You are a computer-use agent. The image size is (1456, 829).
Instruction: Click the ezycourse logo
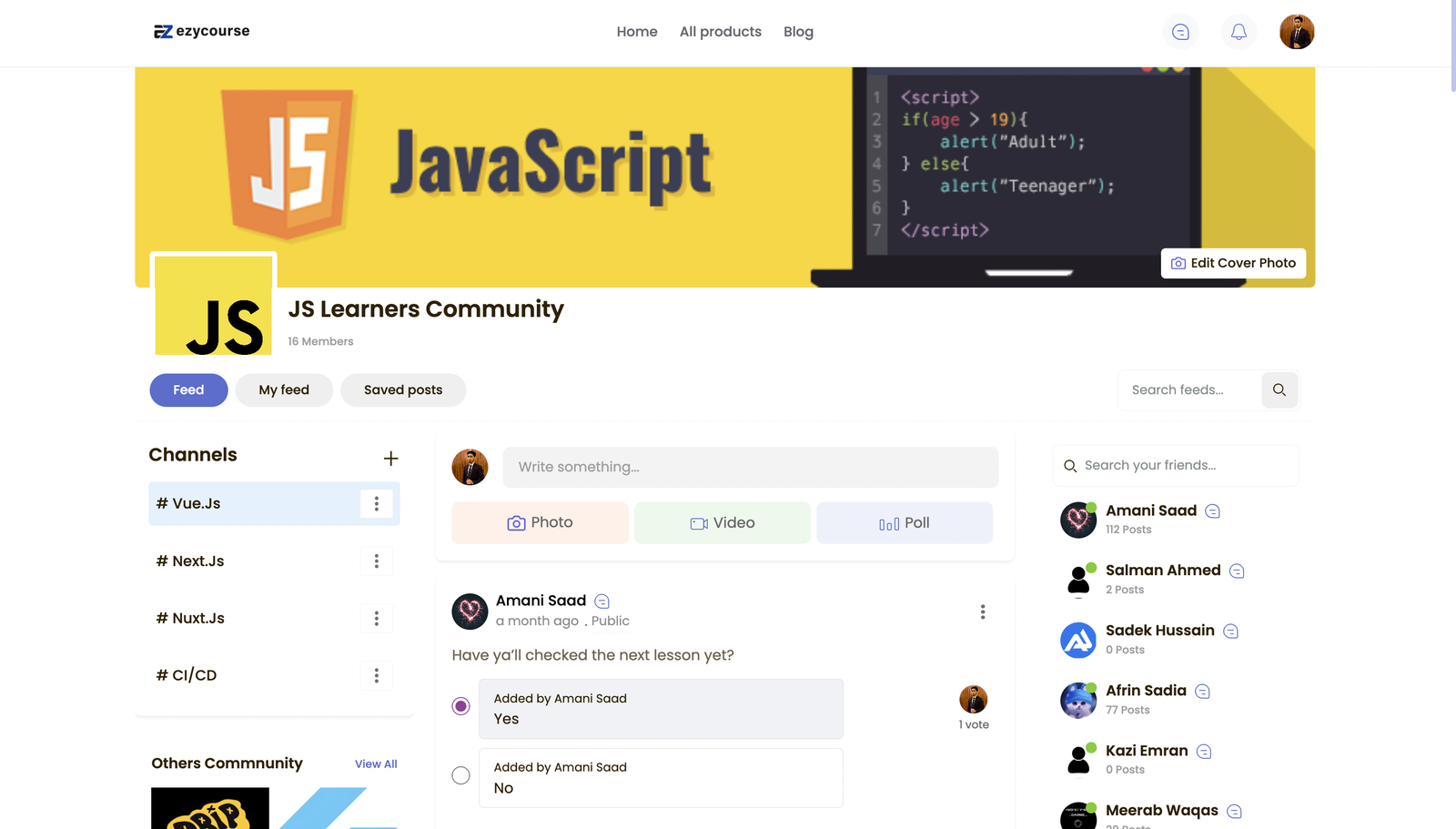pos(202,31)
